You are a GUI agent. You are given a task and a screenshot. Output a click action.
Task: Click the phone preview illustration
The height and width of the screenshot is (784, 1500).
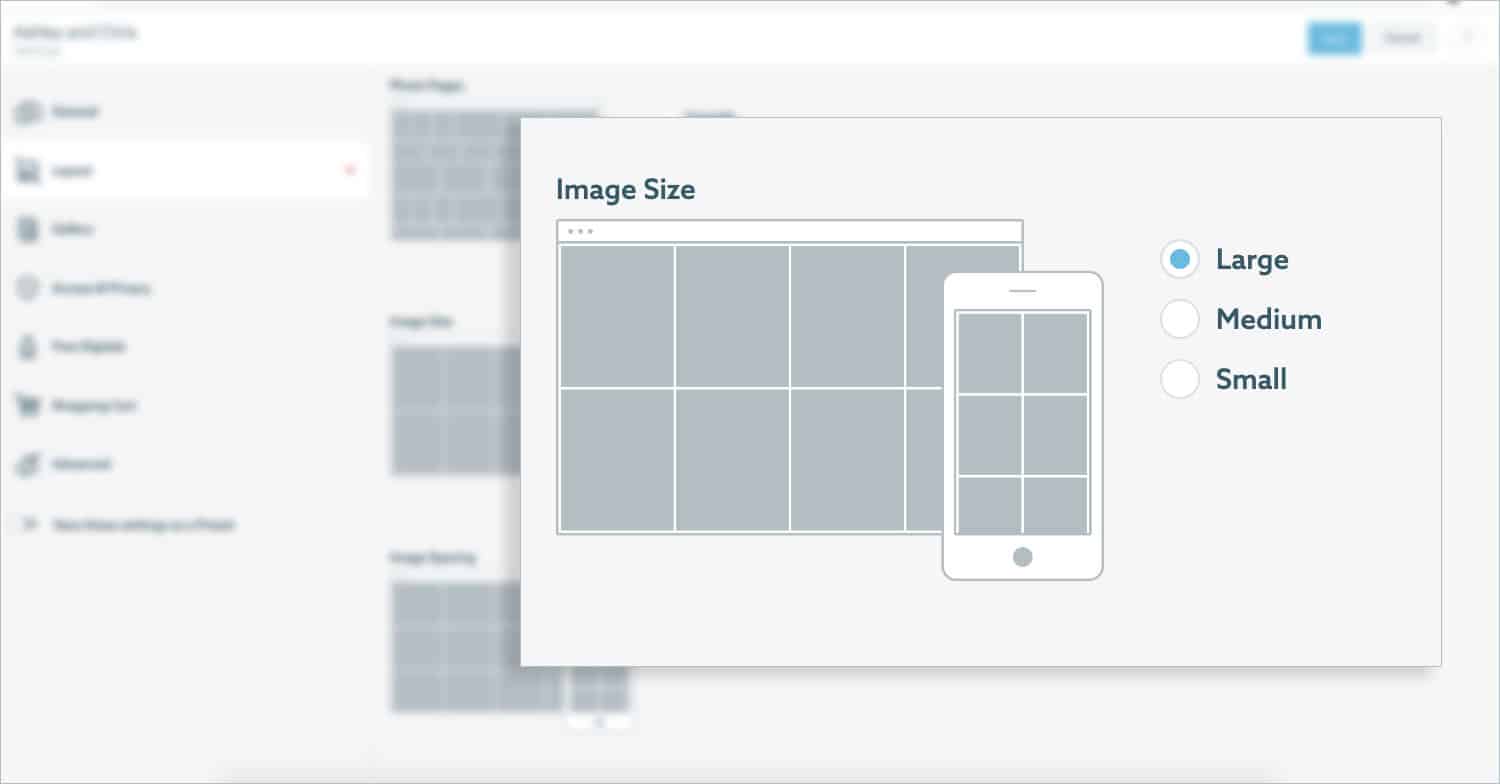pos(1022,425)
